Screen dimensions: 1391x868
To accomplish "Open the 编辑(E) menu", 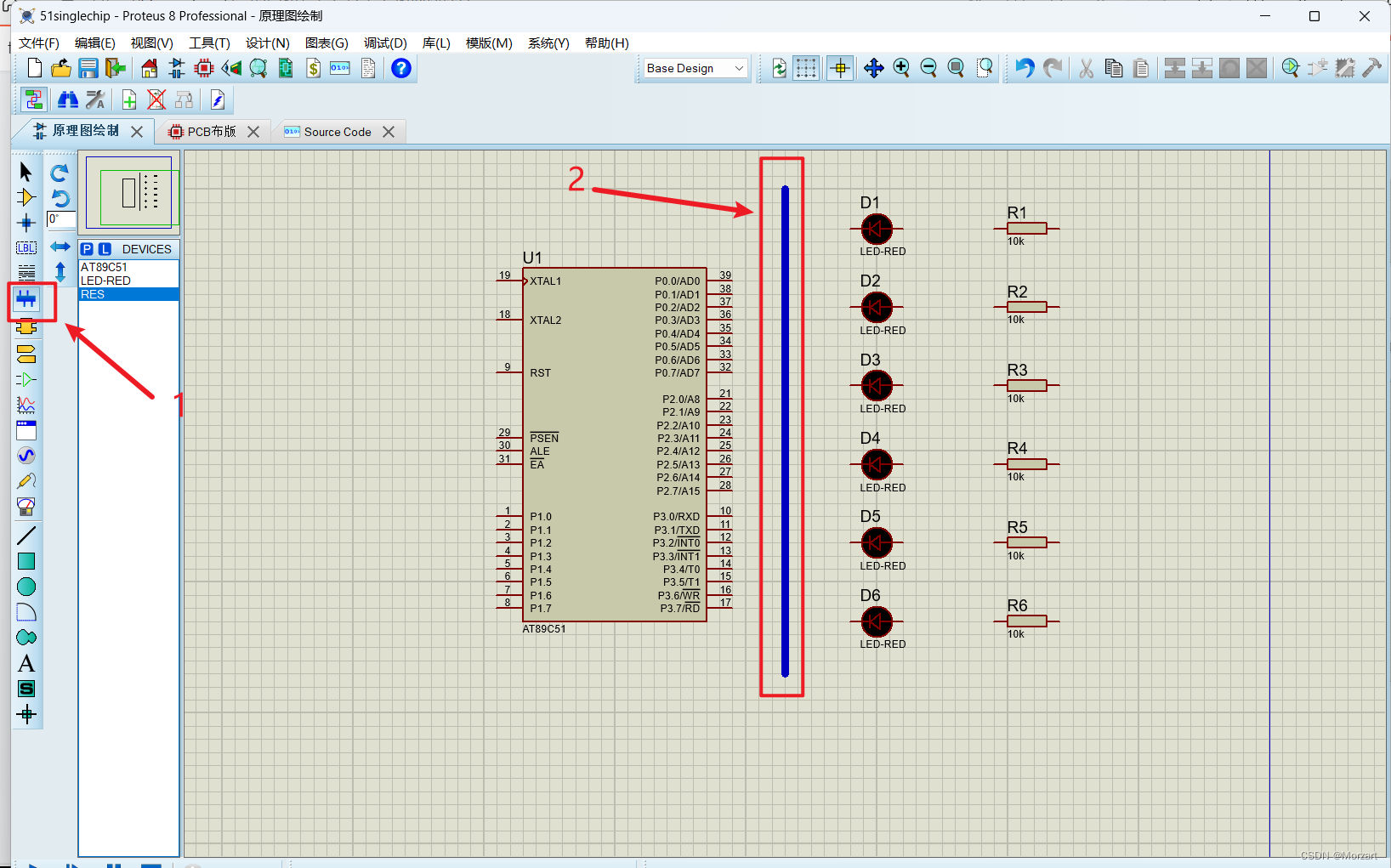I will (x=95, y=43).
